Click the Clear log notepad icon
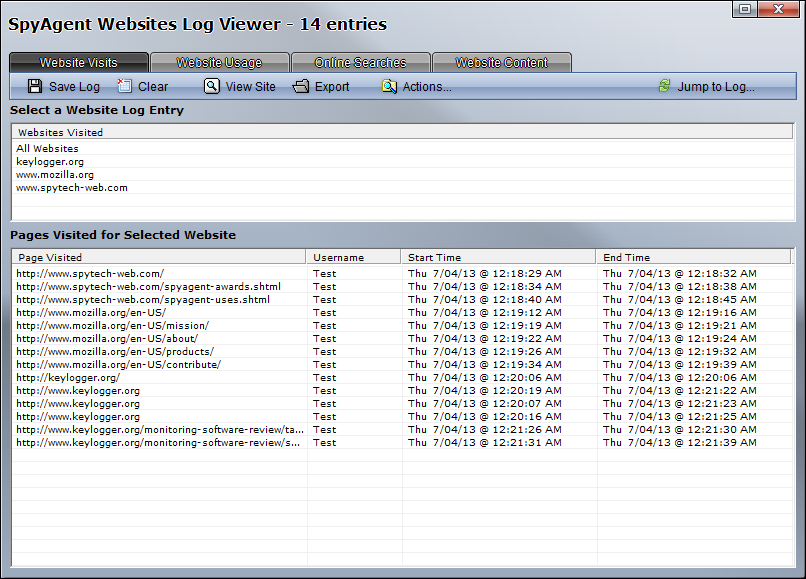 [x=125, y=87]
